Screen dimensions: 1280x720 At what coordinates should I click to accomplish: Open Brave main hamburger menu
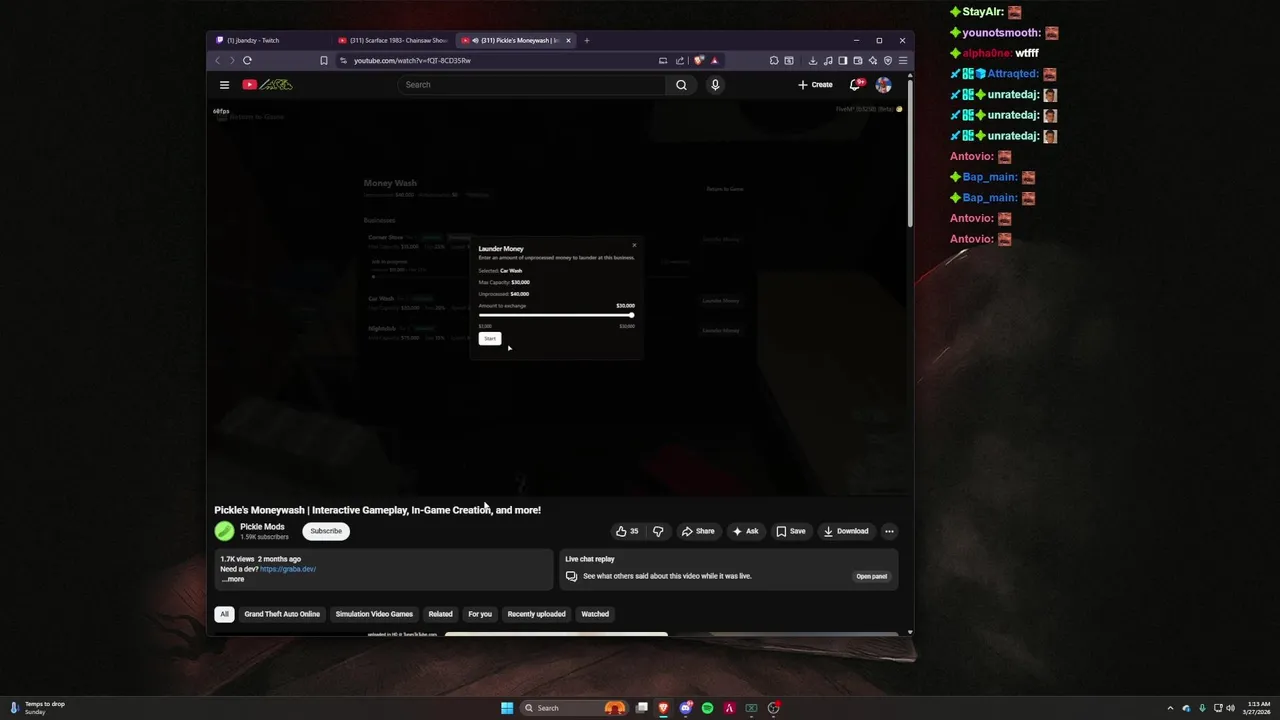902,60
